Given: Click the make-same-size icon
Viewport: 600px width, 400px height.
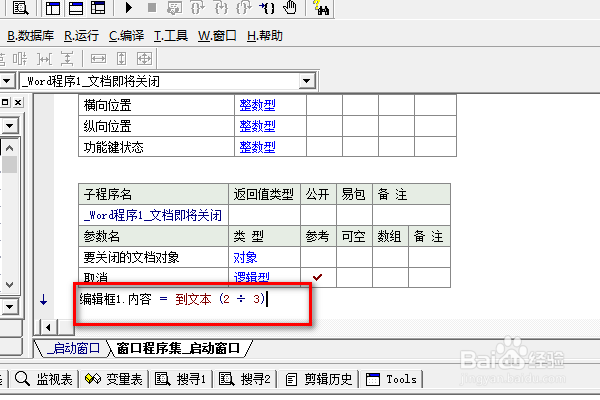Looking at the screenshot, I should pos(144,59).
